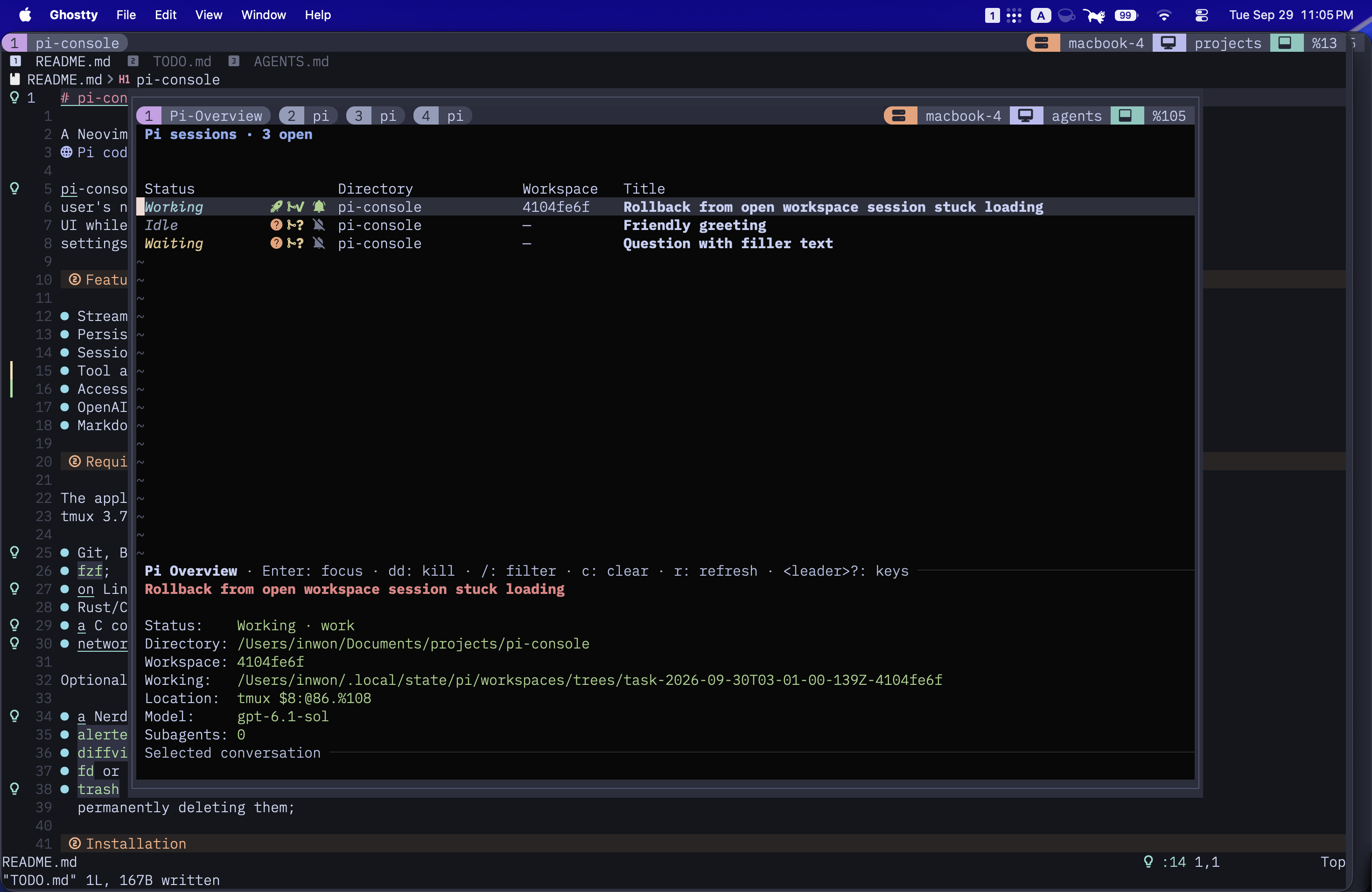Image resolution: width=1372 pixels, height=892 pixels.
Task: Select the pi-console tmux window tab
Action: 64,42
